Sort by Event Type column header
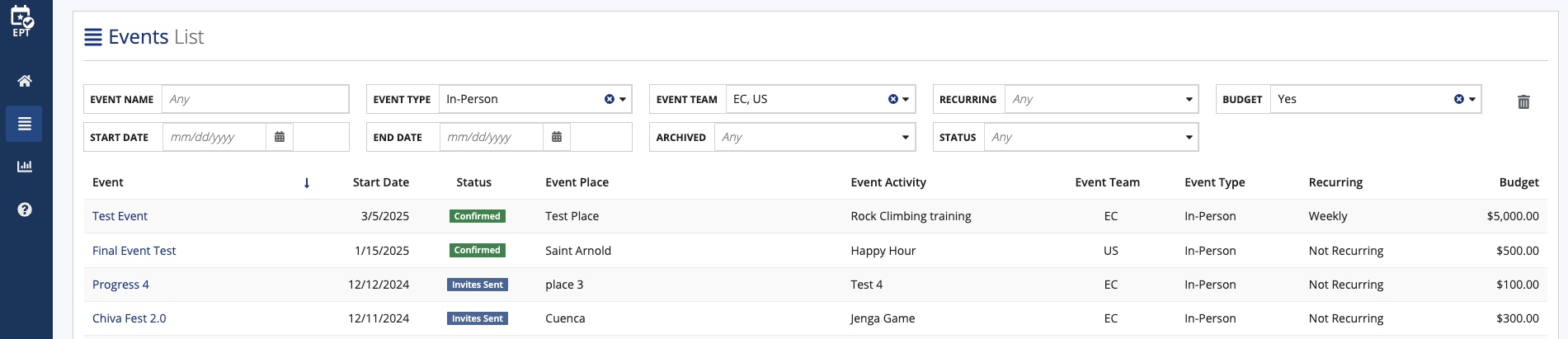 (1214, 182)
